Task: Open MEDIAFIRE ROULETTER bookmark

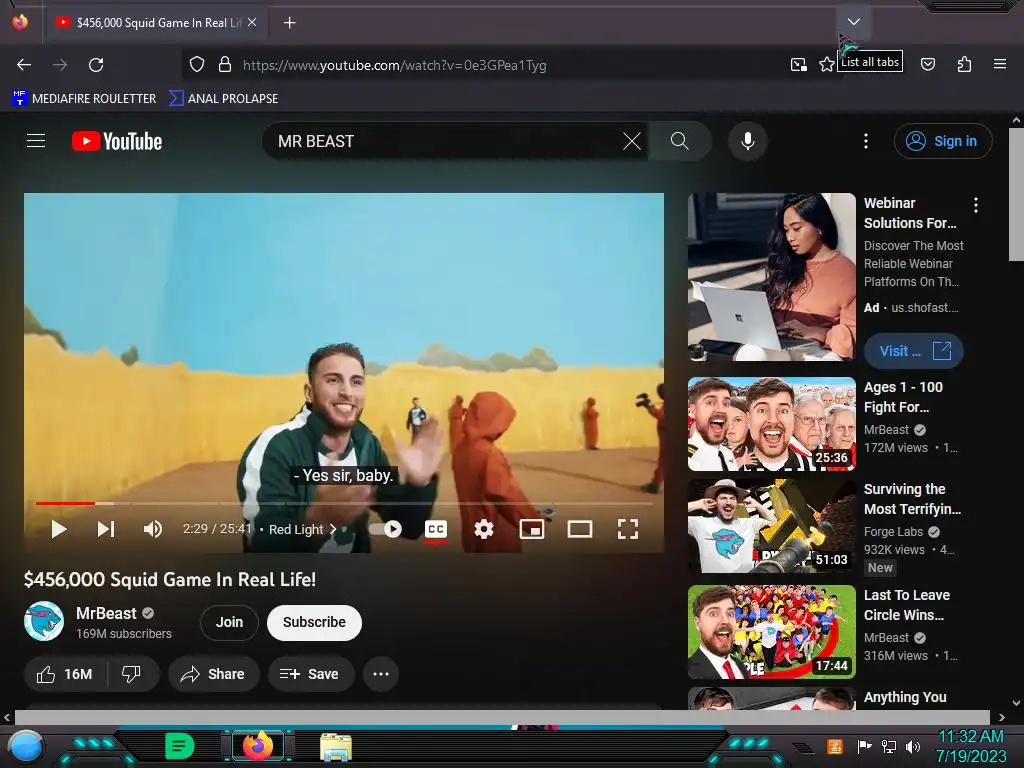Action: [x=84, y=99]
